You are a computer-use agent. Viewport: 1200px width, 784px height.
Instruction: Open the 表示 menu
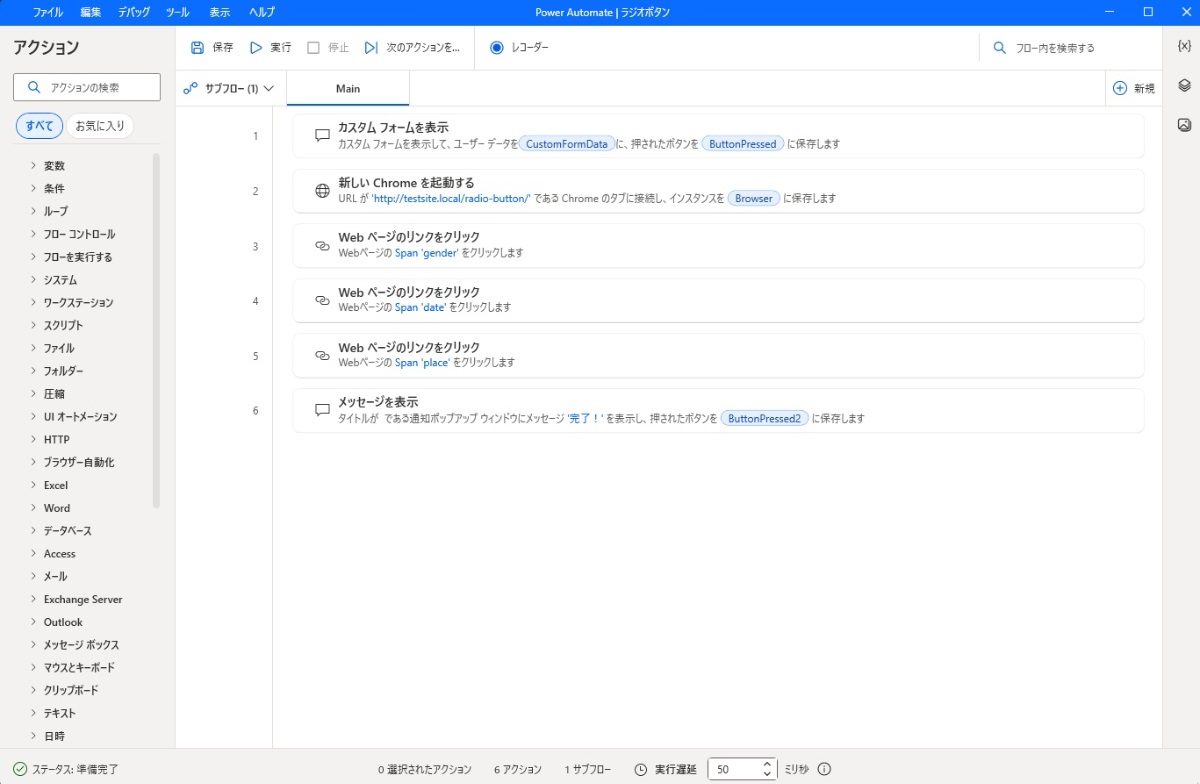click(x=220, y=12)
